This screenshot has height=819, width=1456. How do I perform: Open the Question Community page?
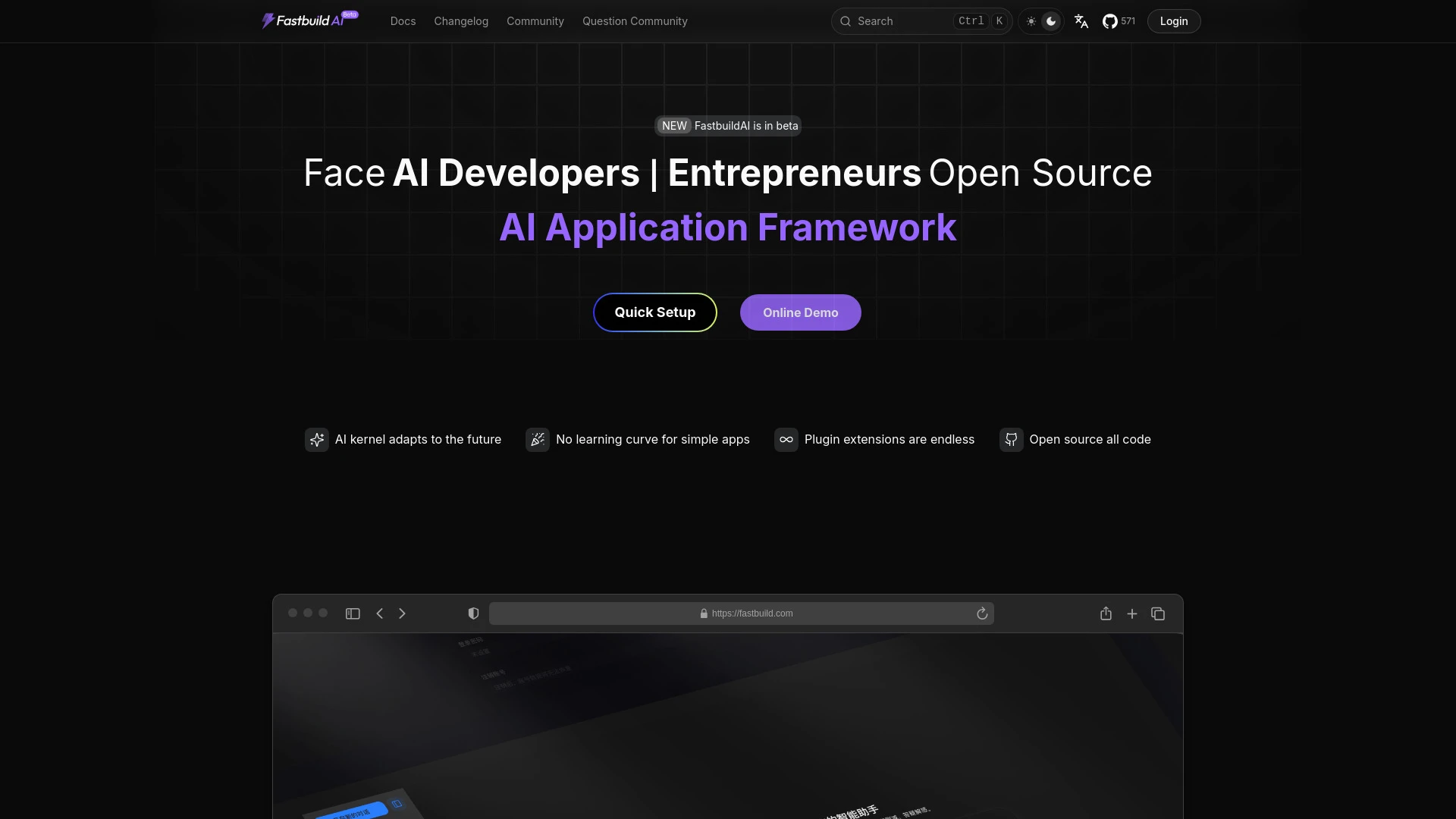click(x=635, y=21)
